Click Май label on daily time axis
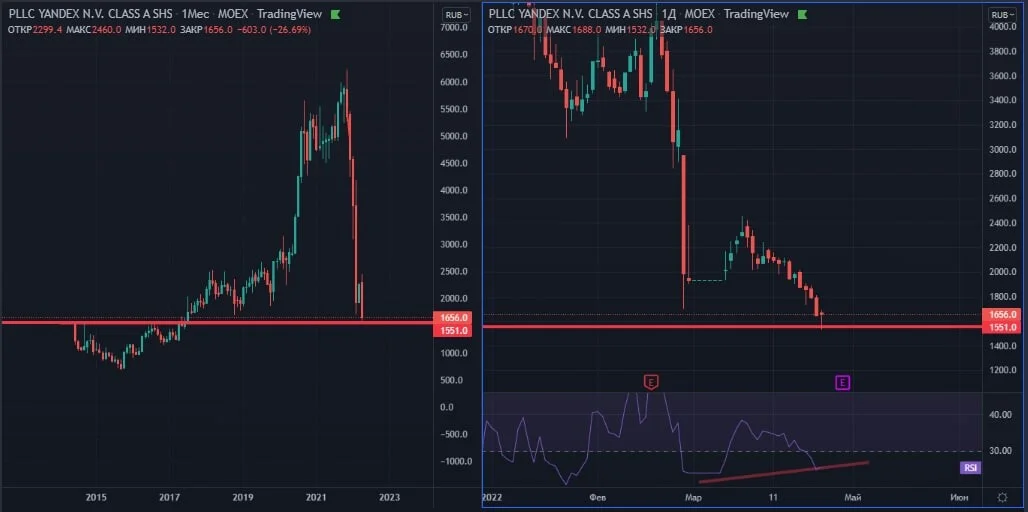The image size is (1028, 512). [x=853, y=498]
